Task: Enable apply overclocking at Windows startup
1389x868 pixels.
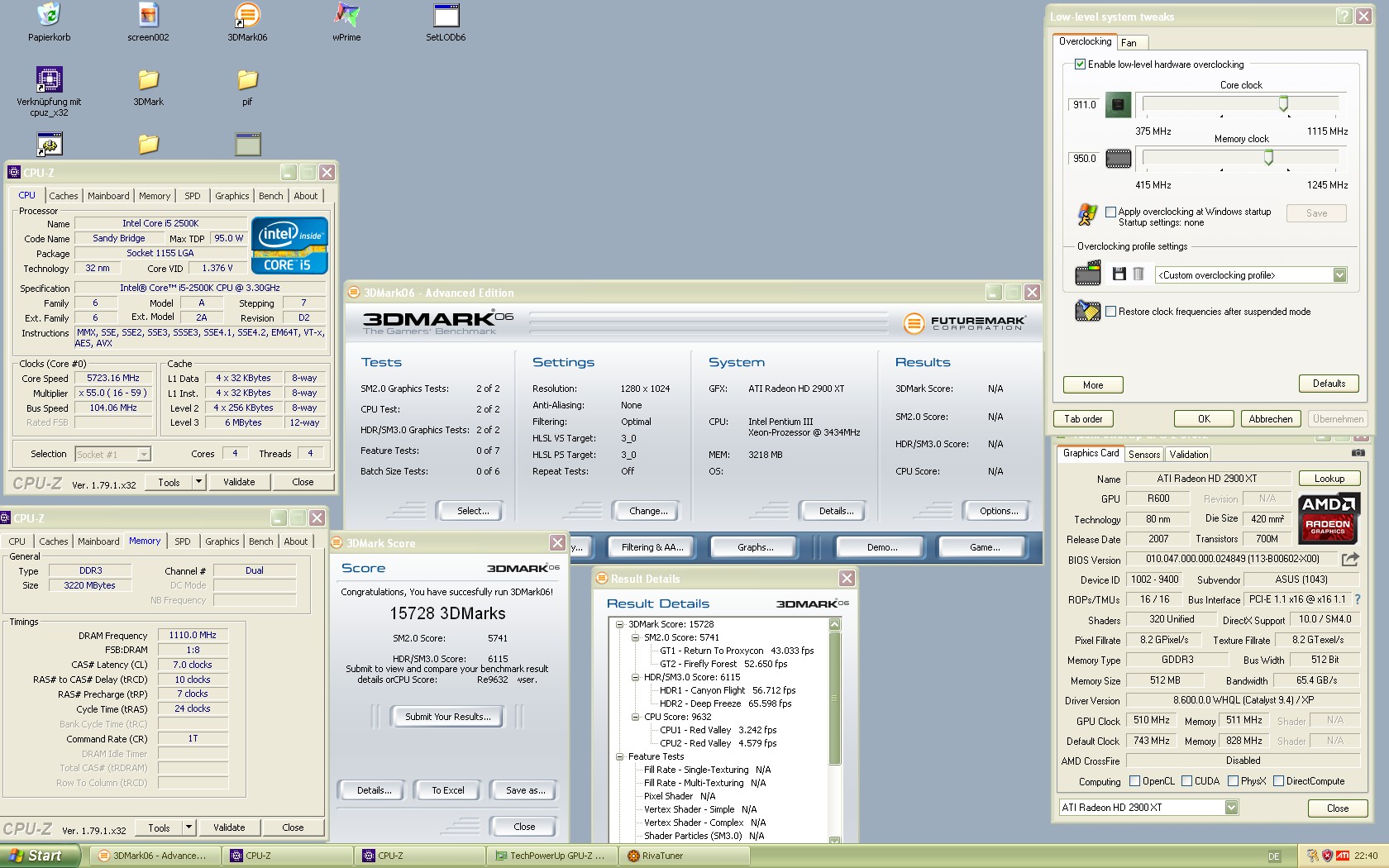Action: click(x=1110, y=212)
